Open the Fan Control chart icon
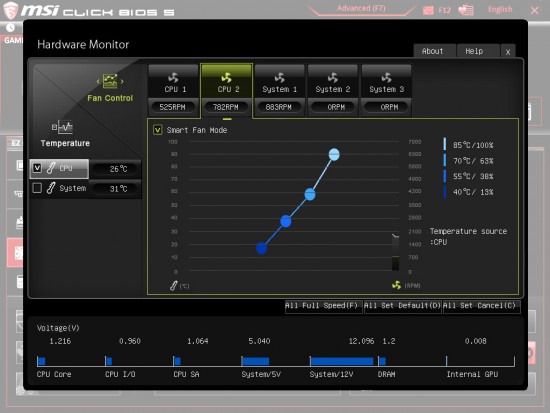Image resolution: width=550 pixels, height=413 pixels. [110, 81]
